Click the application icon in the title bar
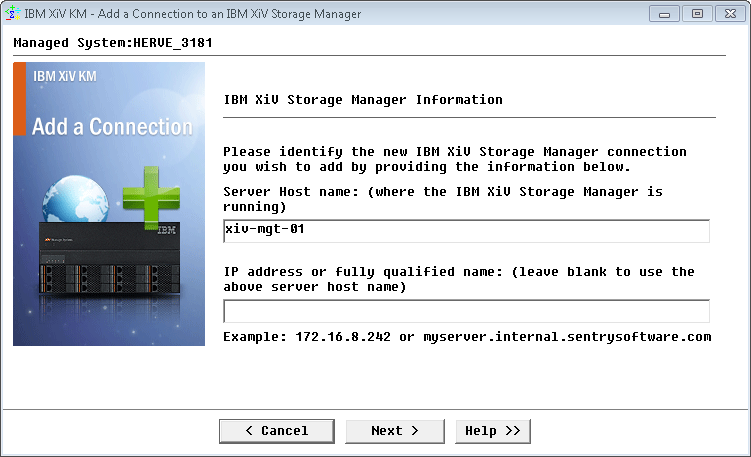 click(14, 14)
